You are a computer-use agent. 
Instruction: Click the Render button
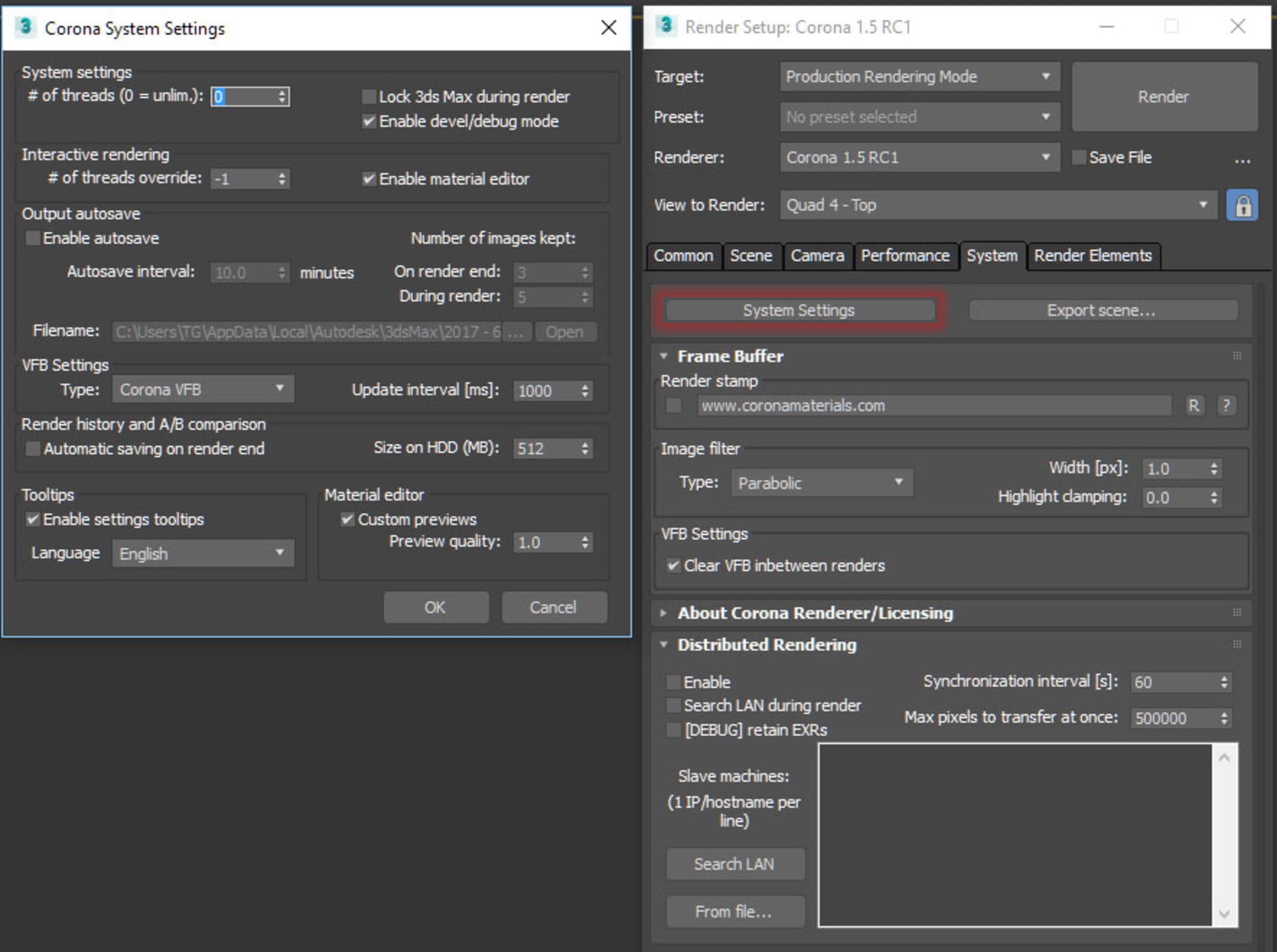tap(1164, 95)
